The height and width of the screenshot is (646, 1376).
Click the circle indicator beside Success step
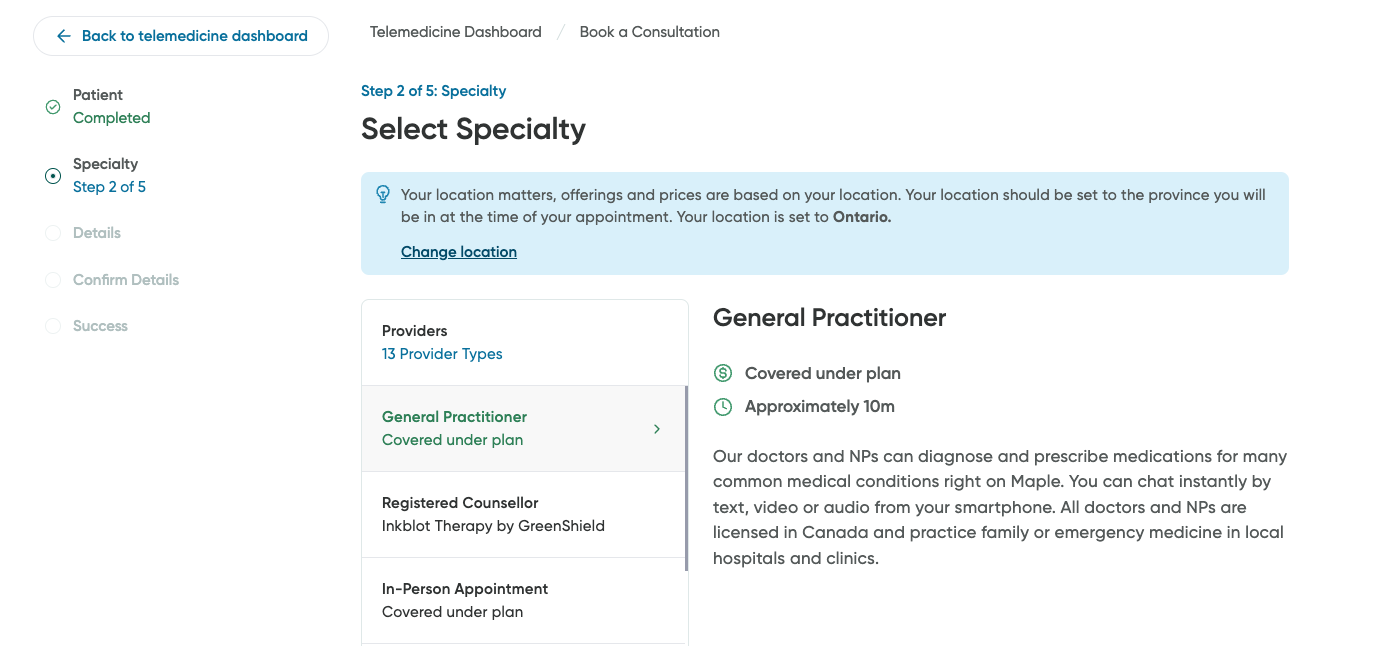(x=52, y=325)
